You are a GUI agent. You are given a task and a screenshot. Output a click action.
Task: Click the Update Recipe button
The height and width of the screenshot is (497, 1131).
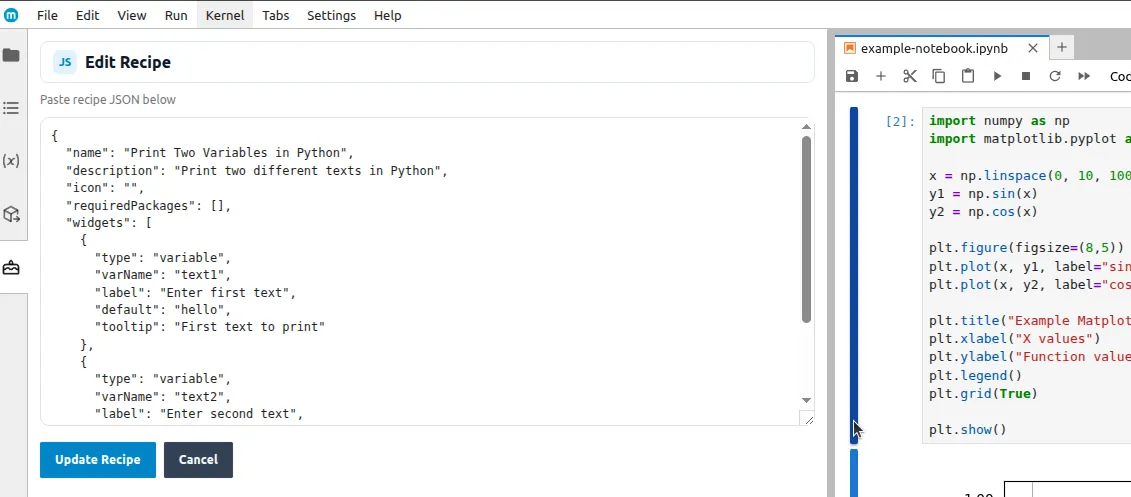97,459
